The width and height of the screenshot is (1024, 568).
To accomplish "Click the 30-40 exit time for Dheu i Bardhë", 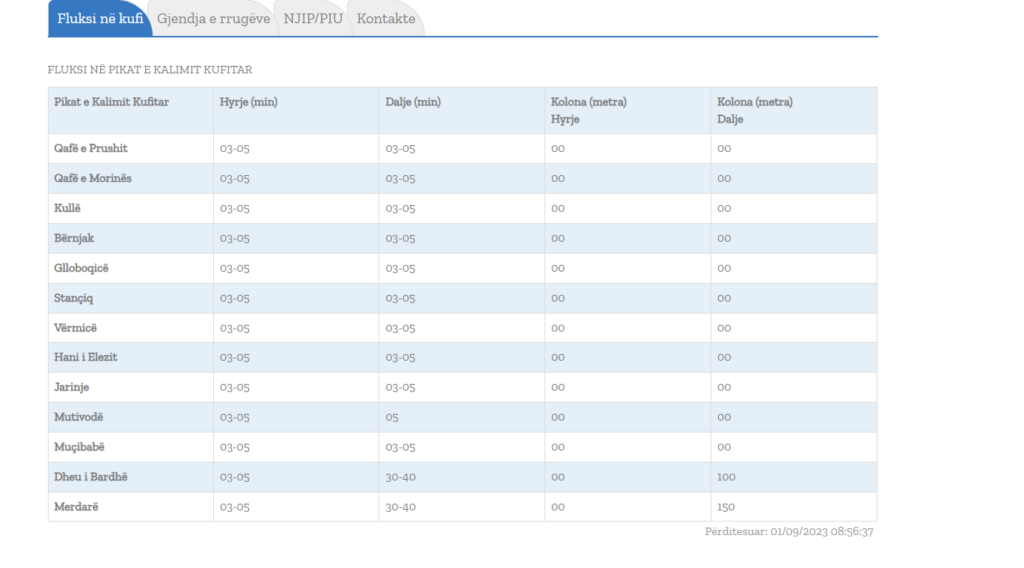I will coord(400,477).
